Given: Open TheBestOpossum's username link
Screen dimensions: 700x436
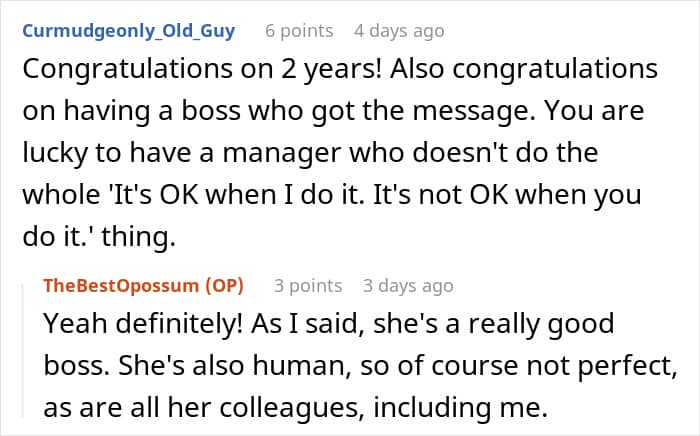Looking at the screenshot, I should [121, 286].
